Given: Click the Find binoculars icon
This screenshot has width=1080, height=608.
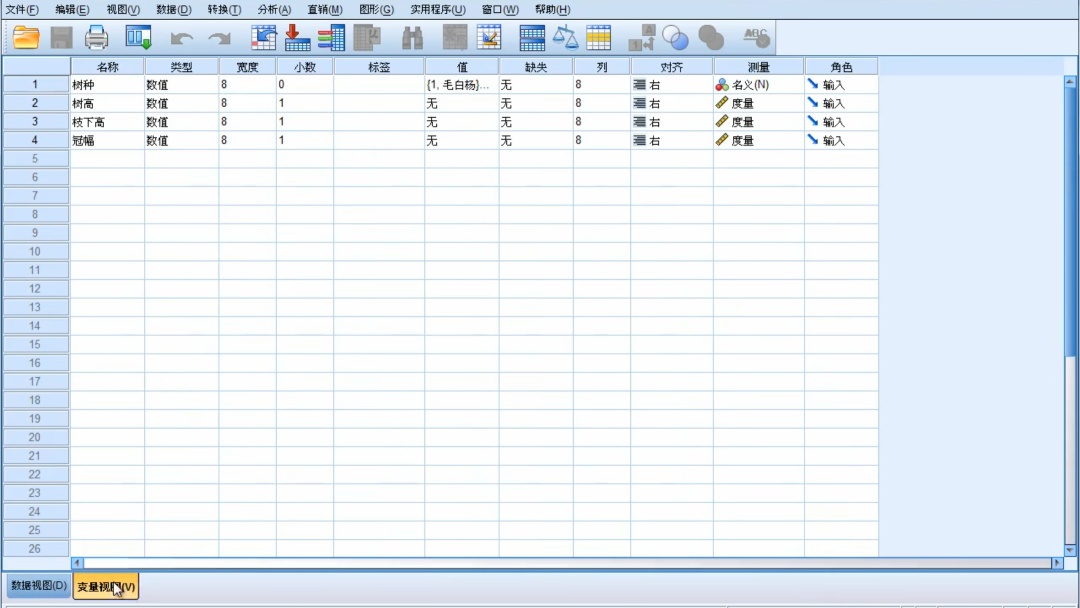Looking at the screenshot, I should pyautogui.click(x=412, y=38).
